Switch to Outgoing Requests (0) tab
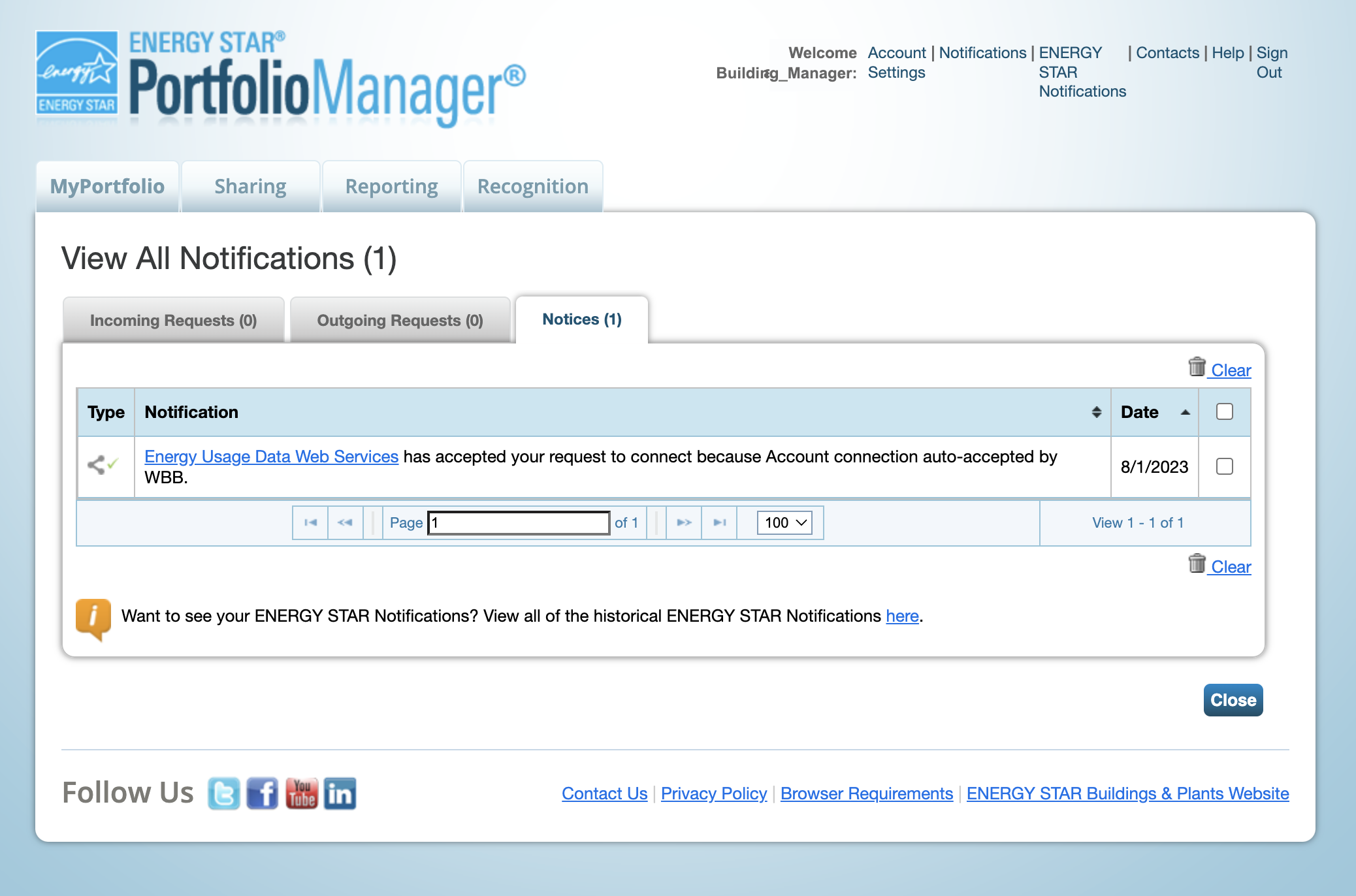Screen dimensions: 1356x896 pyautogui.click(x=400, y=321)
